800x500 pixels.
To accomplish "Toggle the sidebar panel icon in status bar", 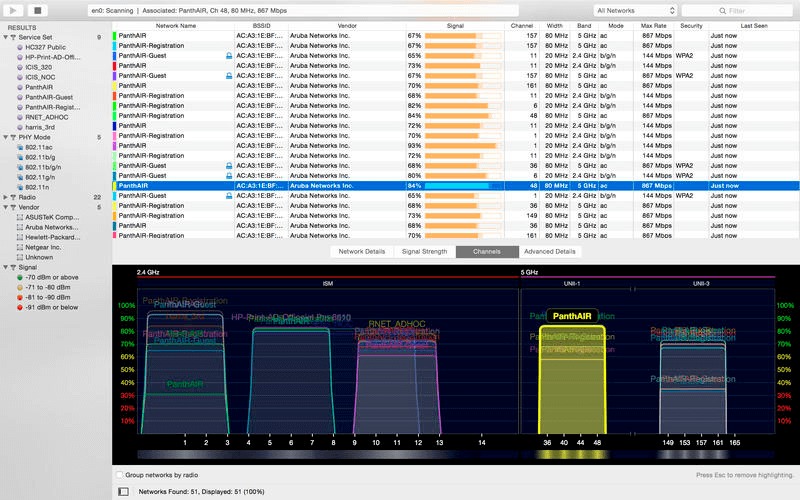I will [x=124, y=491].
